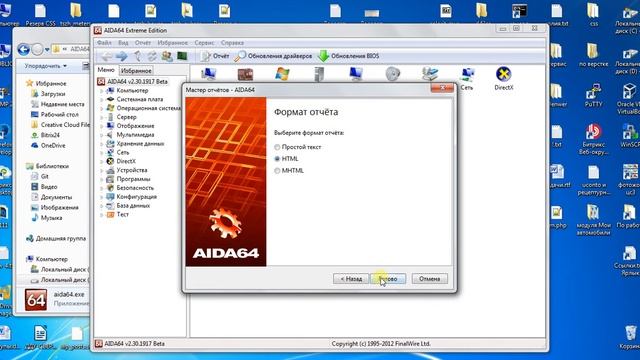Screen dimensions: 640x360
Task: Expand the Программы tree node
Action: (x=102, y=179)
